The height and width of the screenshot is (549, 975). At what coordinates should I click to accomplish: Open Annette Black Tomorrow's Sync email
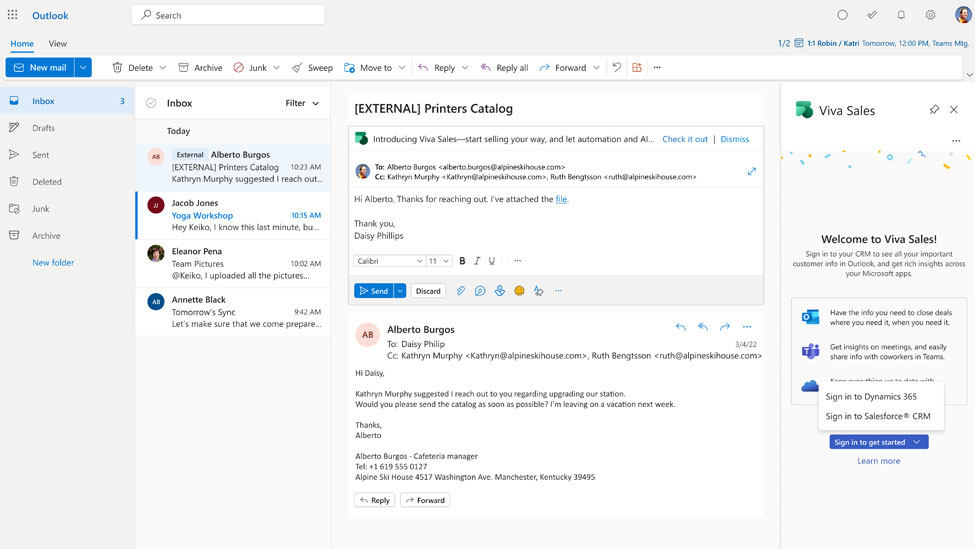click(x=233, y=311)
